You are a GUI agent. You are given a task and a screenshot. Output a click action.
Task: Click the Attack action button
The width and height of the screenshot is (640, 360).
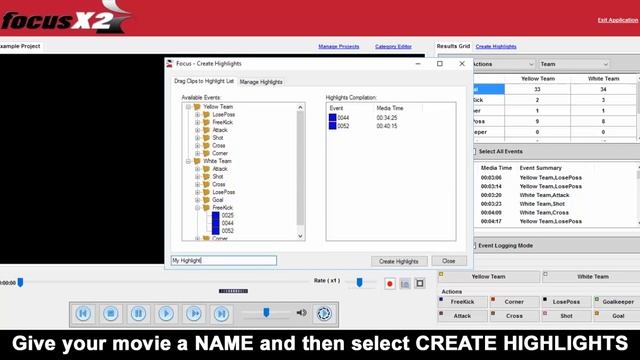[462, 316]
